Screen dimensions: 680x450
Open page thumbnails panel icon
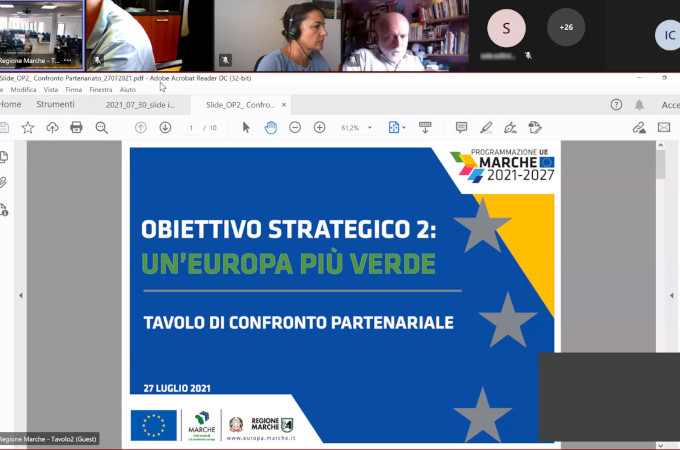[4, 157]
